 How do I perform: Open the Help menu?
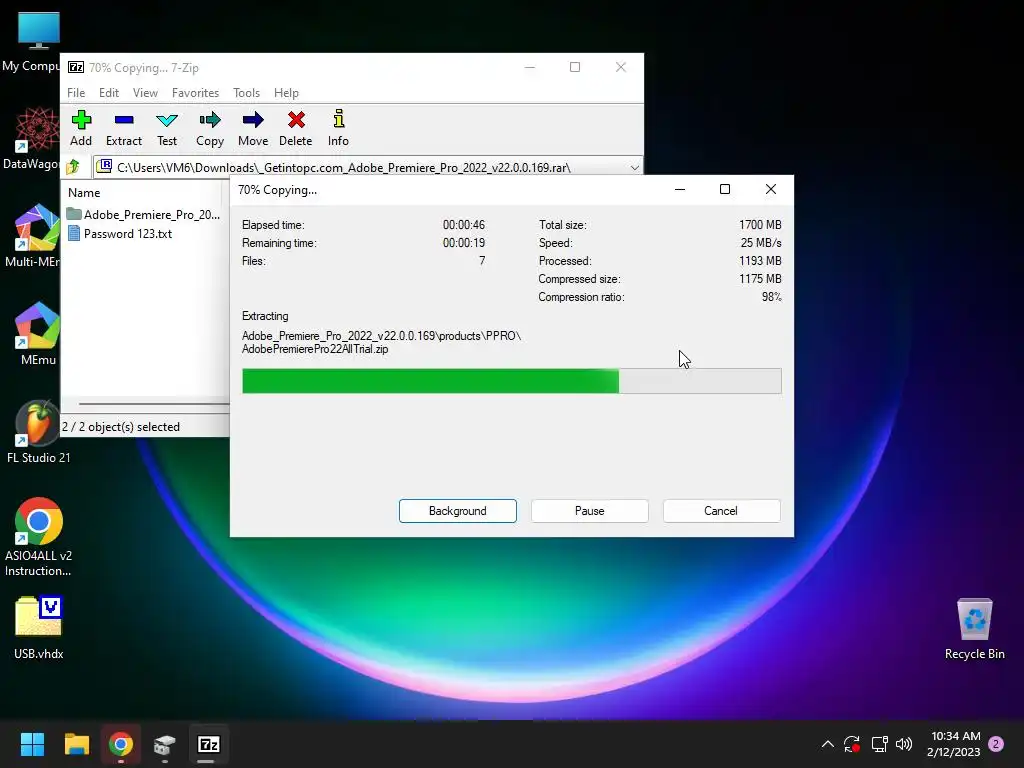coord(286,93)
